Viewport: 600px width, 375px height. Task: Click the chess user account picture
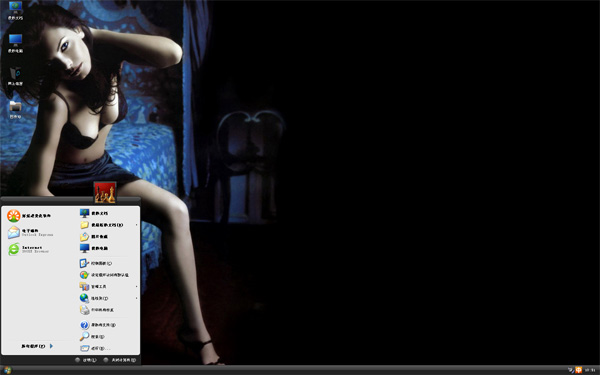pyautogui.click(x=105, y=192)
